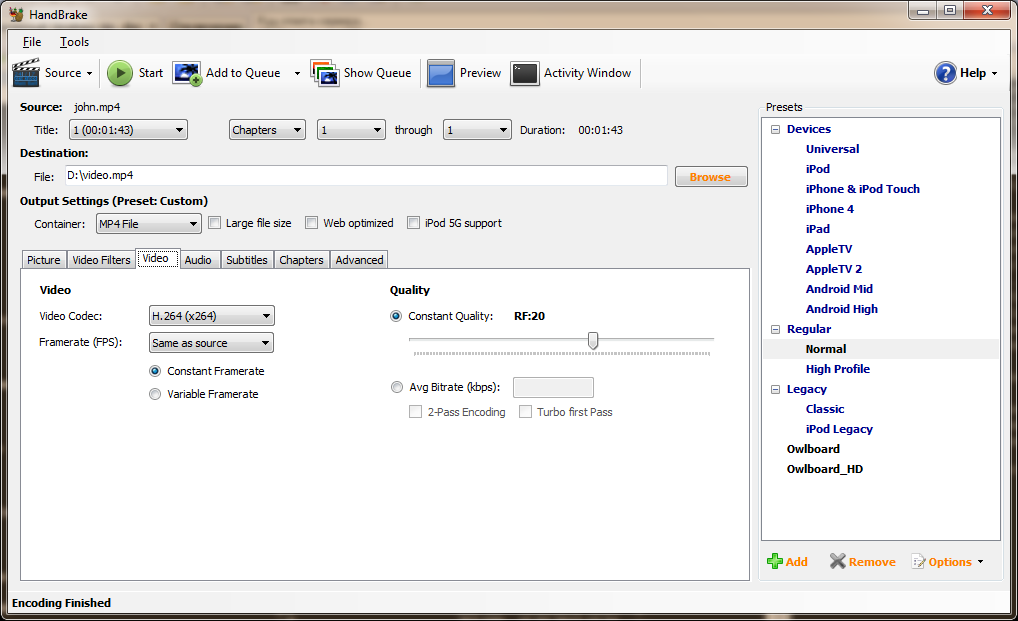The image size is (1018, 621).
Task: Click the Preview window icon
Action: [441, 73]
